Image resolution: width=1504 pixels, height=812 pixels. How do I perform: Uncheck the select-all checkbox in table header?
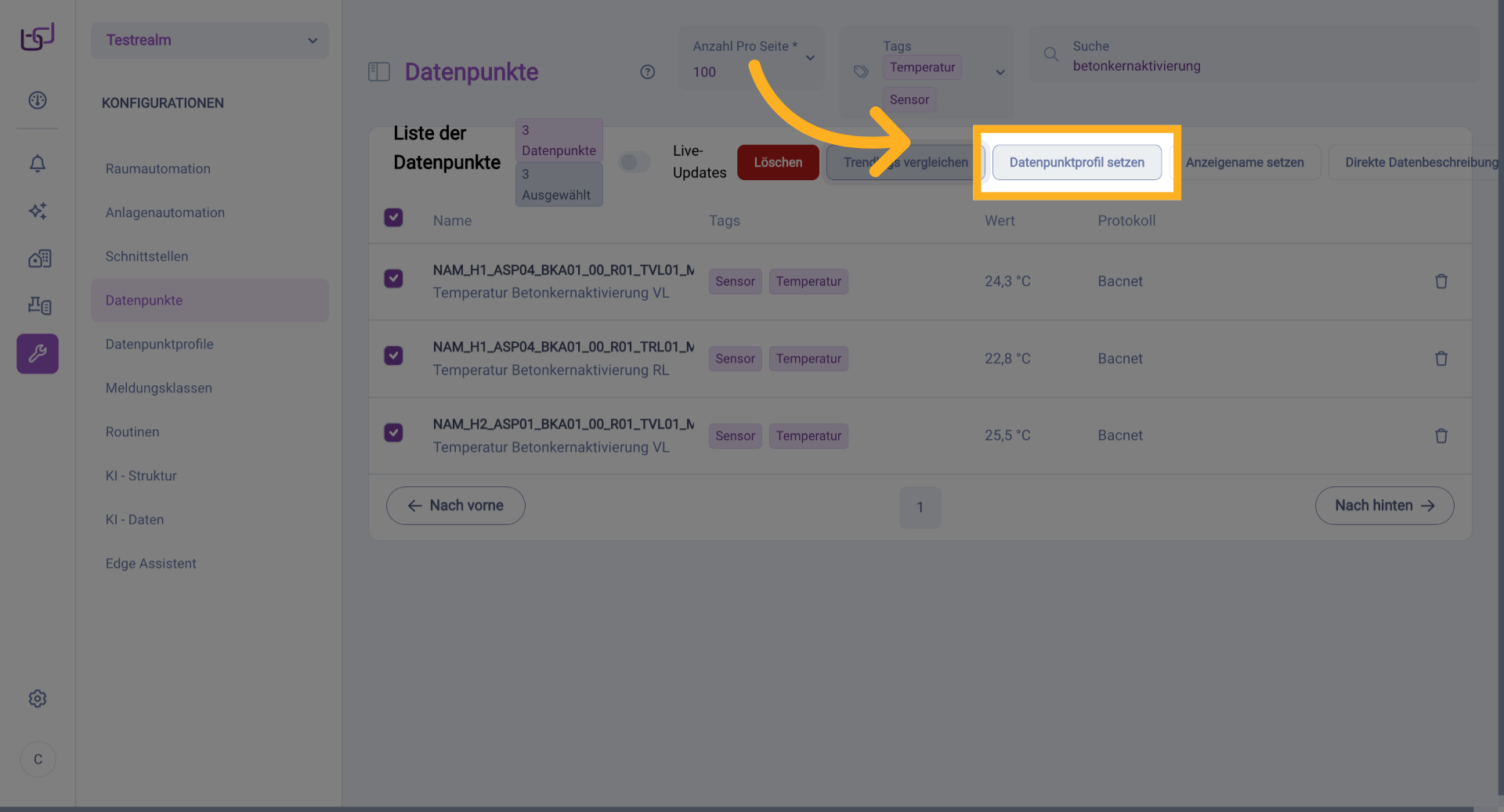coord(393,218)
